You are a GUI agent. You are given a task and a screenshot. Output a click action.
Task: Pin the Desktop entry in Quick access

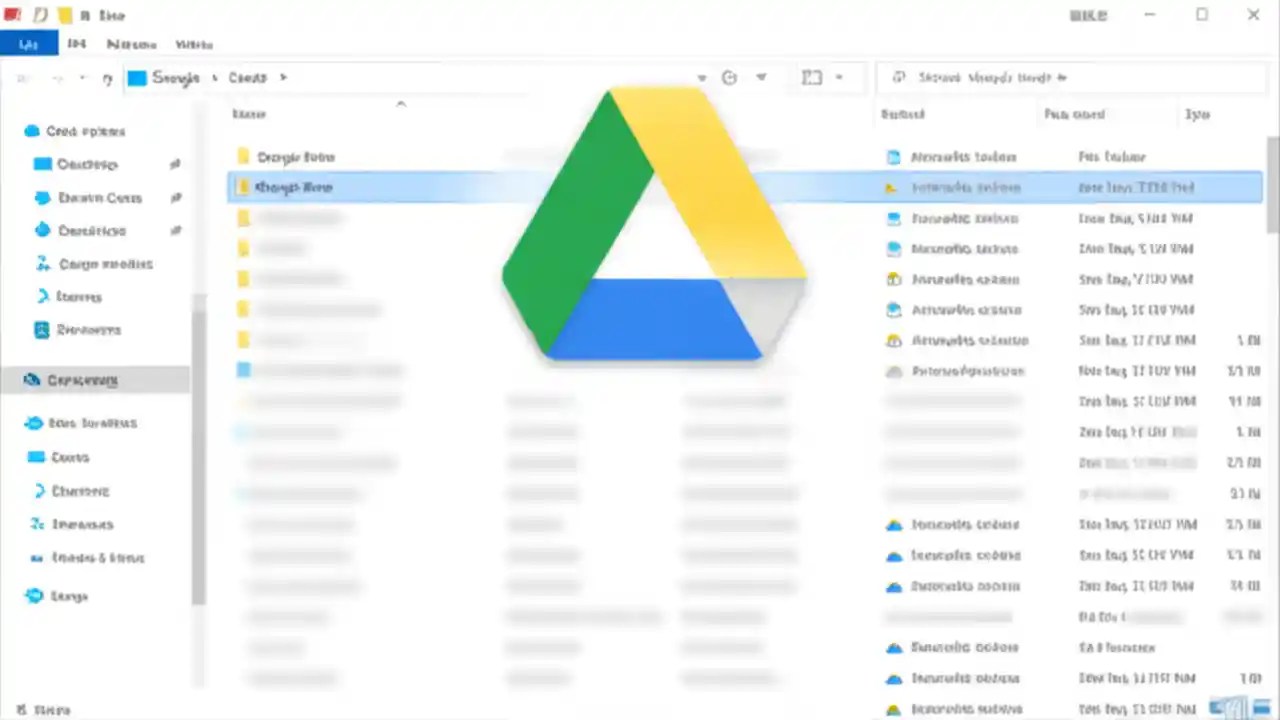pos(176,164)
